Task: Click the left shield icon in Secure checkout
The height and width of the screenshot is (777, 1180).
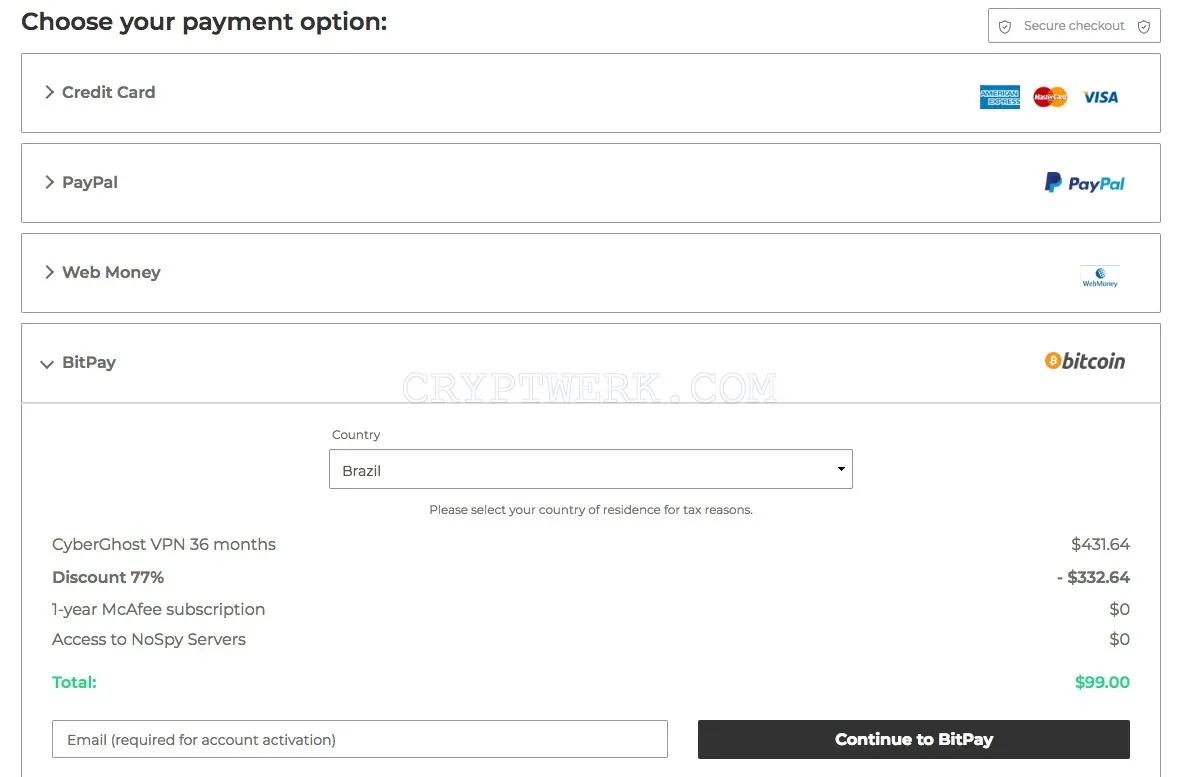Action: (1005, 26)
